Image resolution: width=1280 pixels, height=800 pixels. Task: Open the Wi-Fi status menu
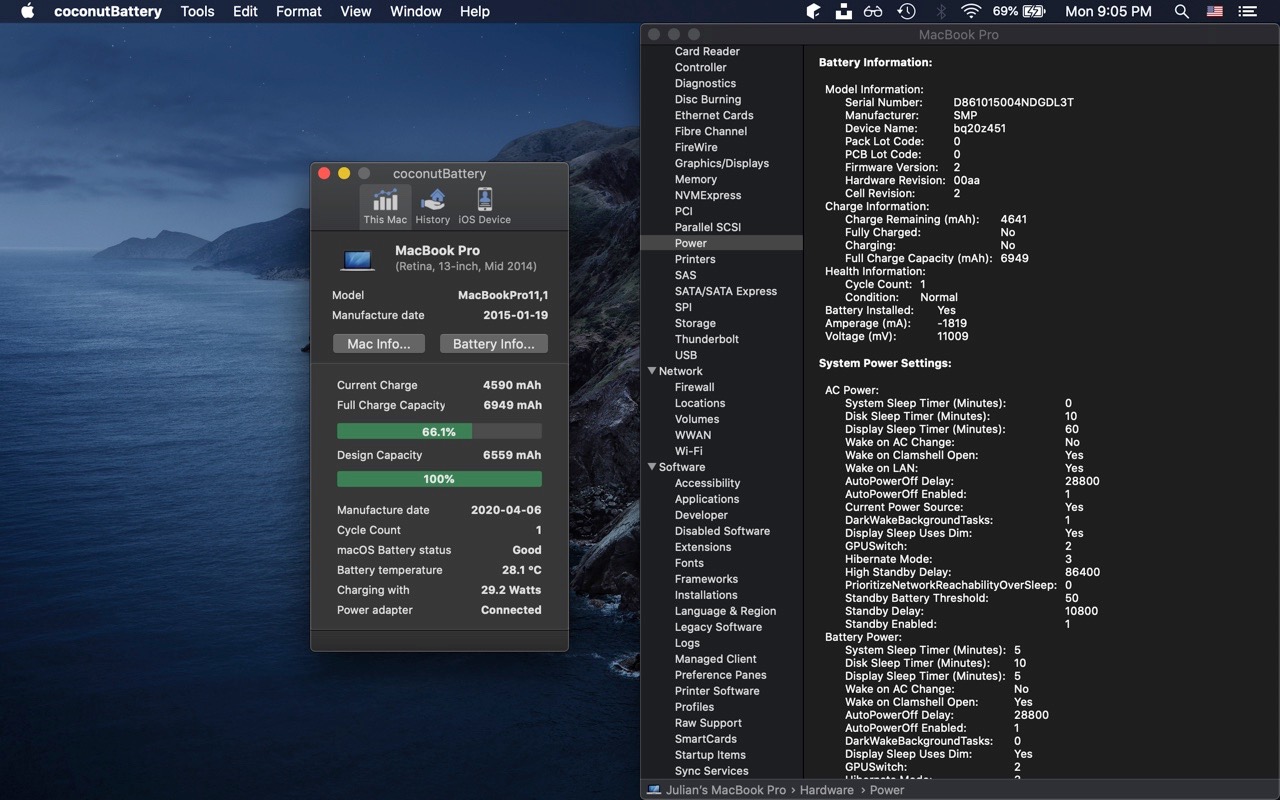pyautogui.click(x=970, y=12)
